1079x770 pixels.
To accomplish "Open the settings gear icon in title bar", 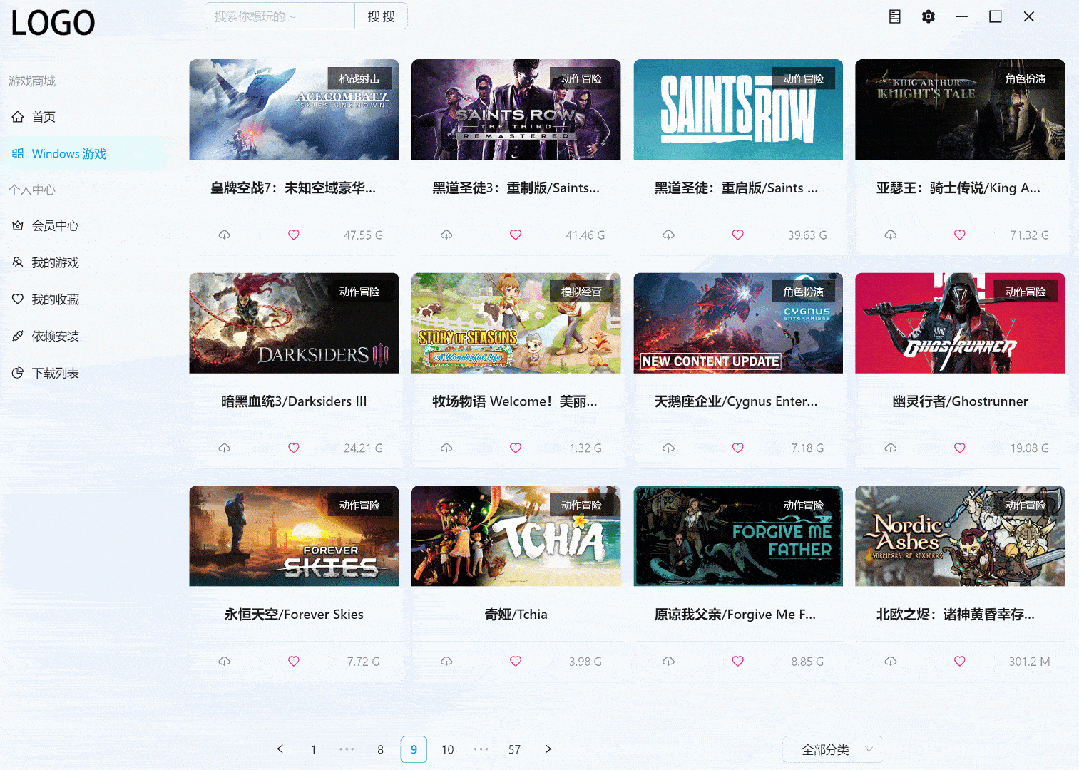I will [928, 17].
